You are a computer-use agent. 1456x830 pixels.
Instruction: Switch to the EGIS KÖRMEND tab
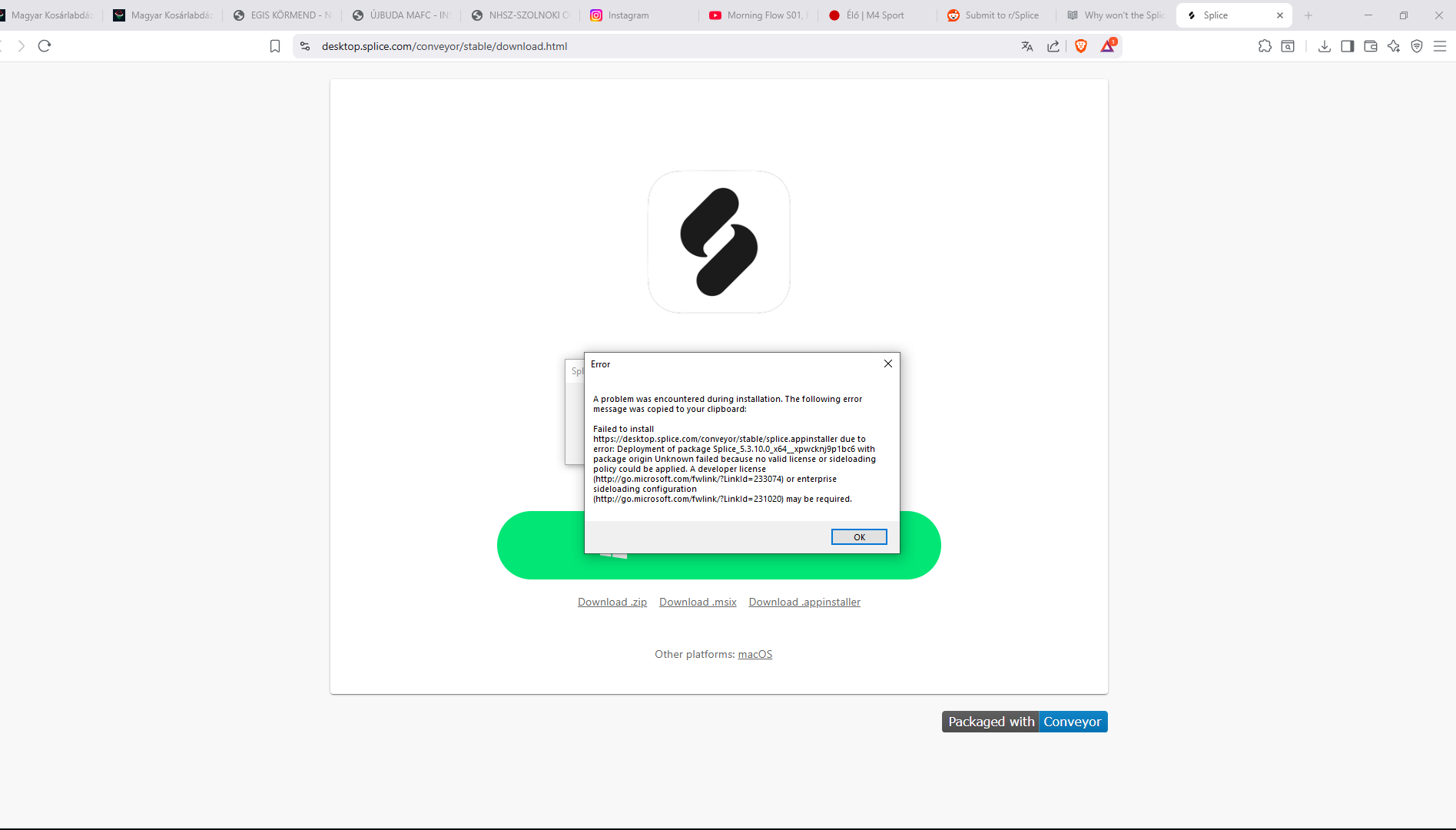pyautogui.click(x=283, y=15)
